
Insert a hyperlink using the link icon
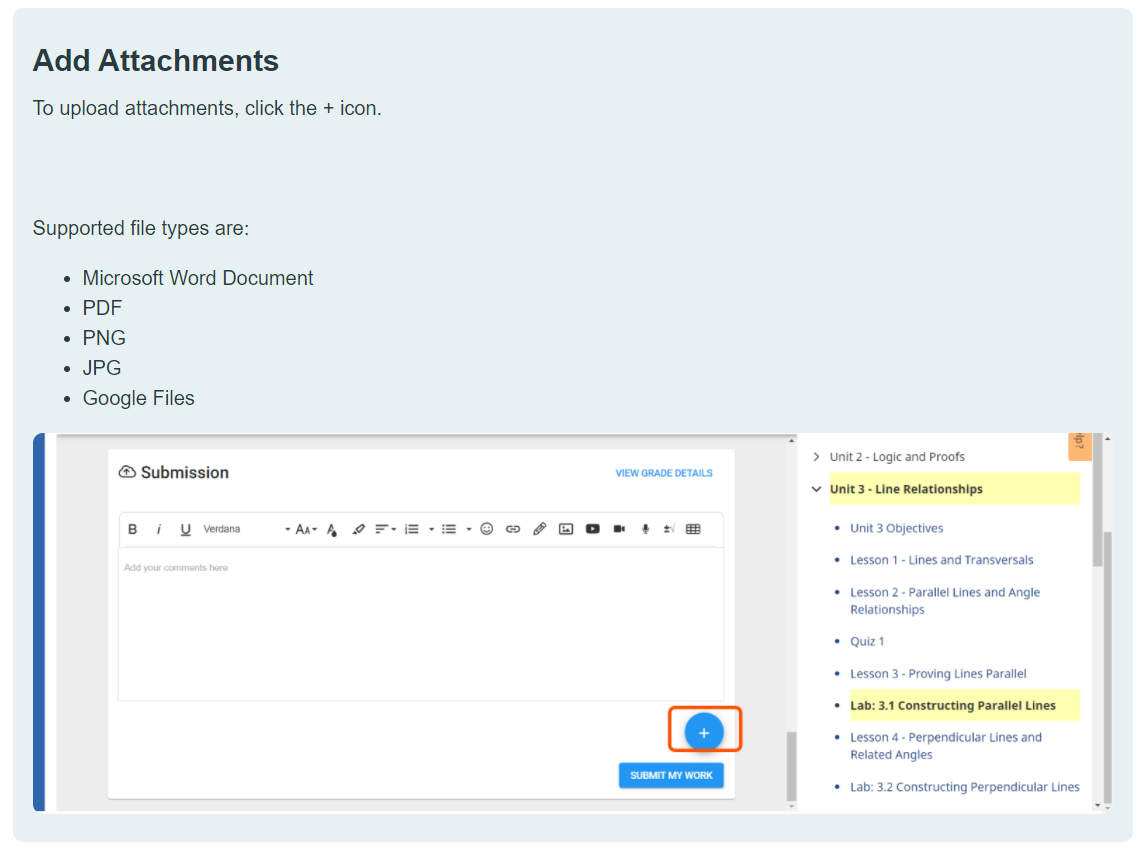(512, 528)
